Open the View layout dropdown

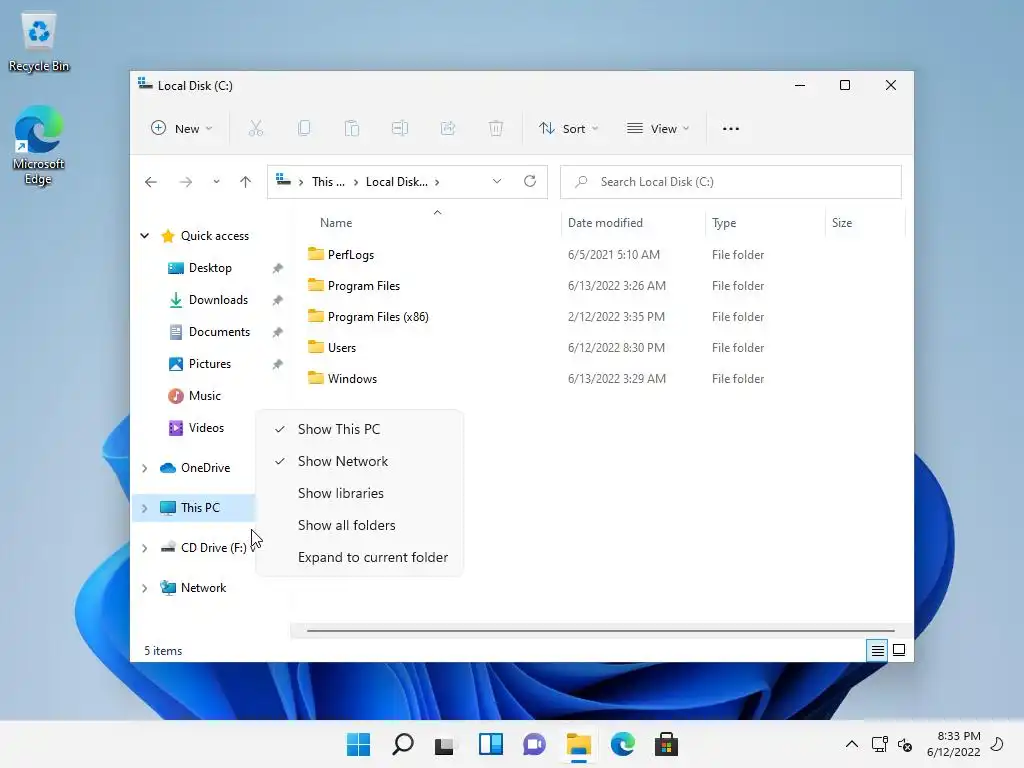click(x=658, y=129)
